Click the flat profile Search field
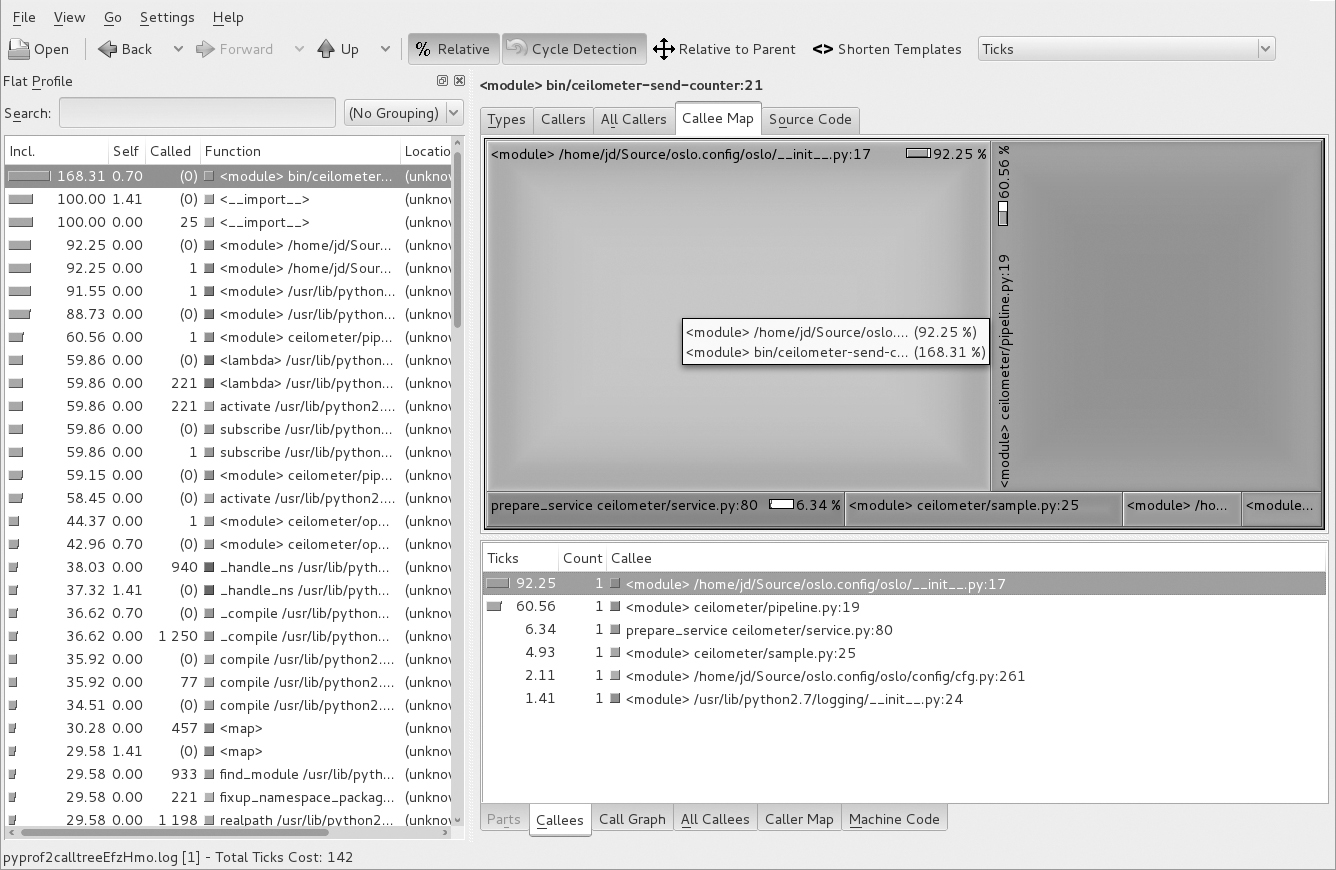Viewport: 1336px width, 870px height. click(x=197, y=113)
